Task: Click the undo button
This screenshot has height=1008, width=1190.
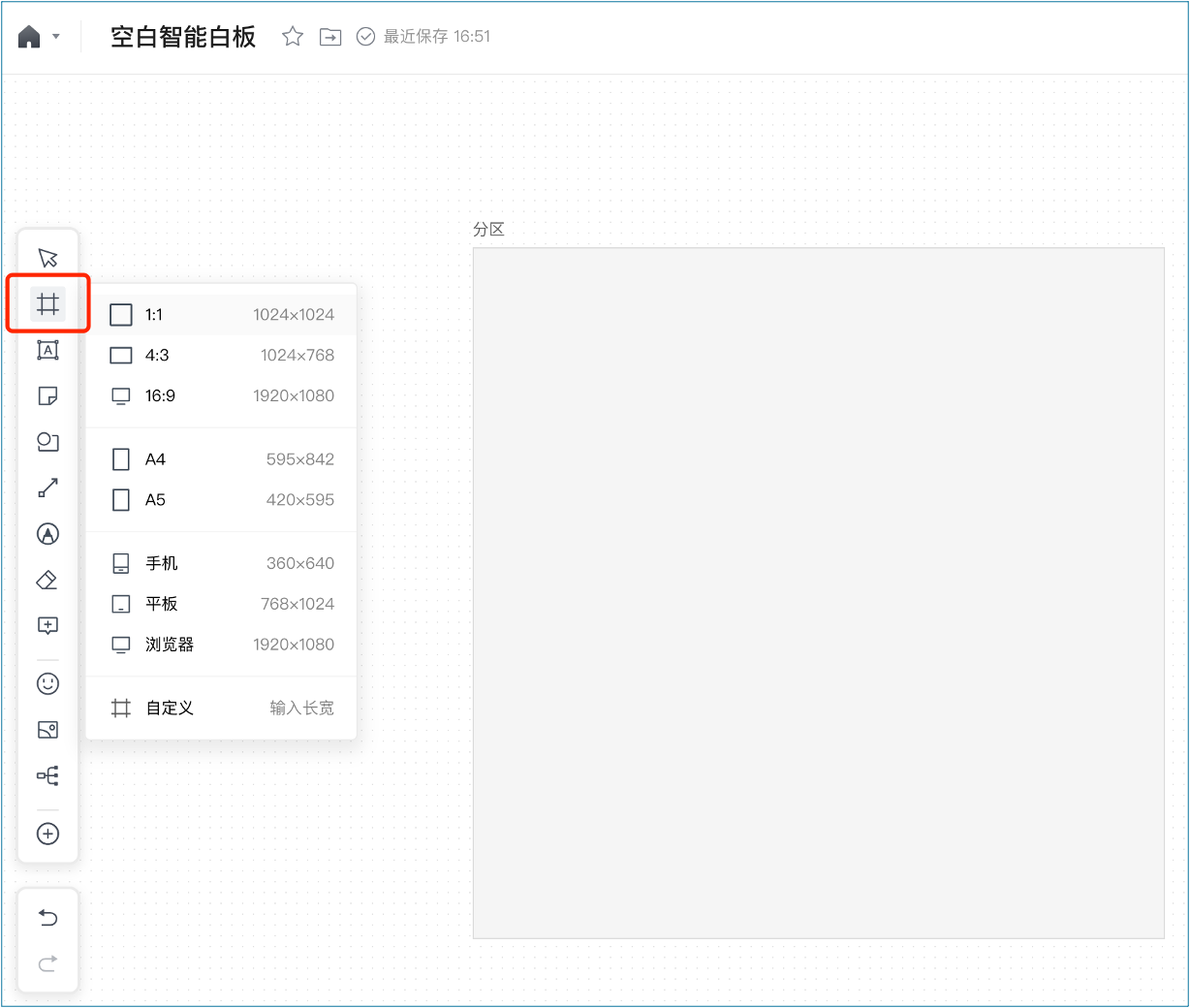Action: tap(47, 918)
